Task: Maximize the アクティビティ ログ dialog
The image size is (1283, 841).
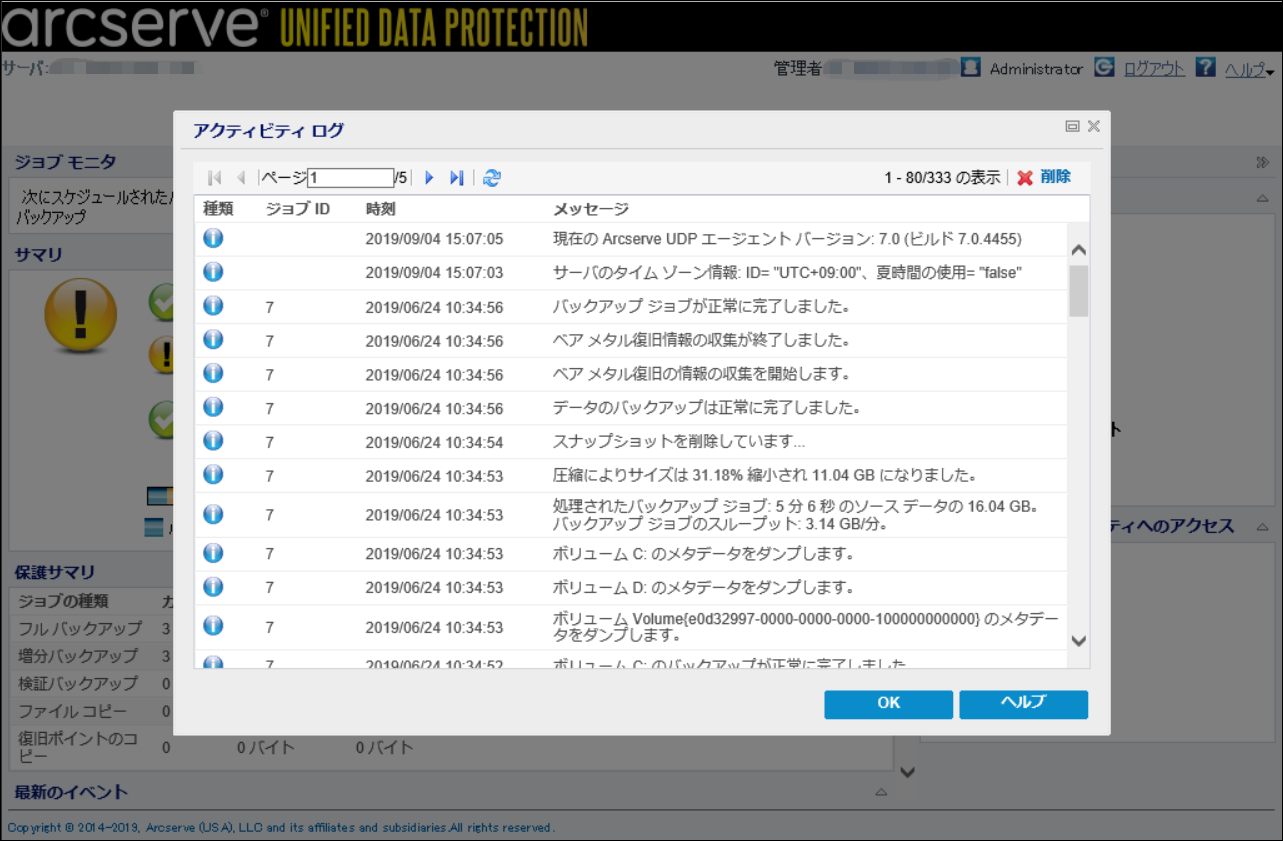Action: (x=1072, y=126)
